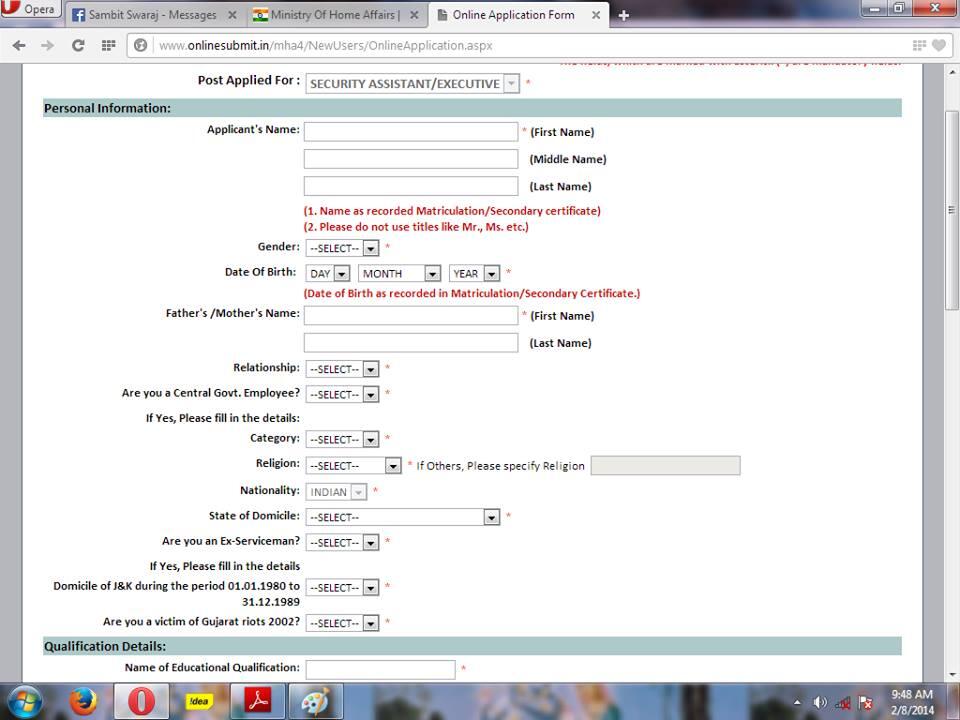Launch Firefox from the taskbar

pyautogui.click(x=83, y=702)
